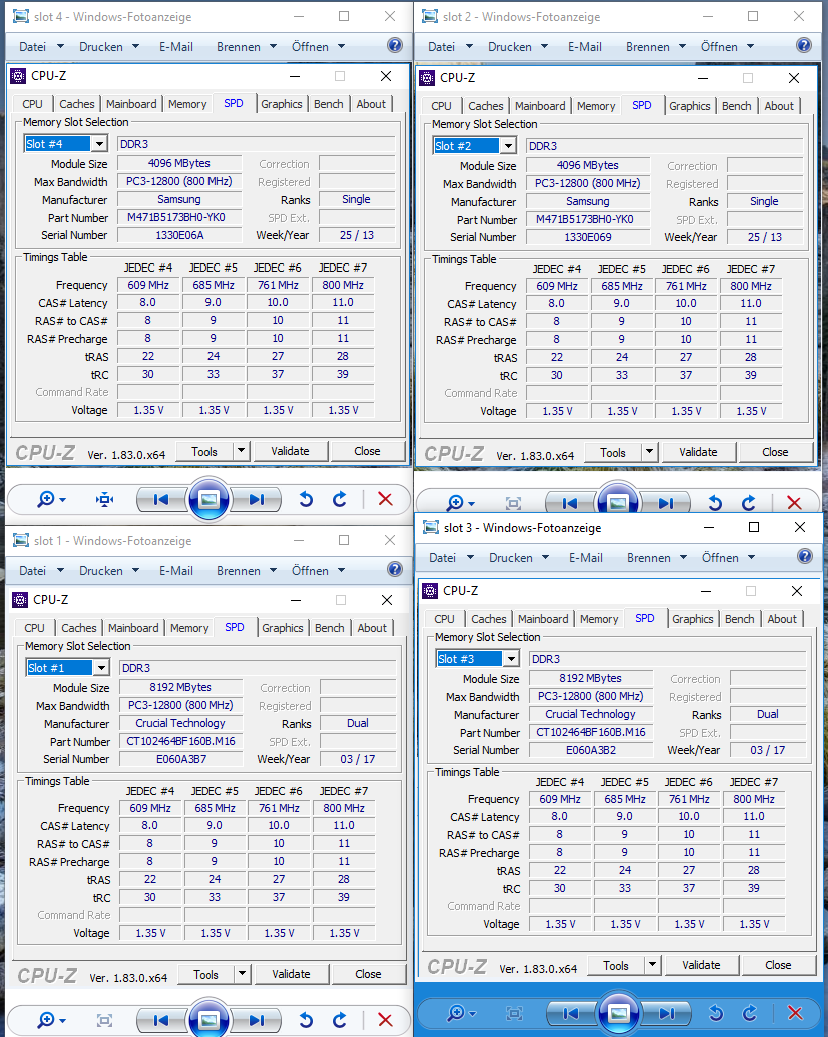Rotate clockwise in slot 3 window
The width and height of the screenshot is (828, 1037).
click(x=750, y=1013)
